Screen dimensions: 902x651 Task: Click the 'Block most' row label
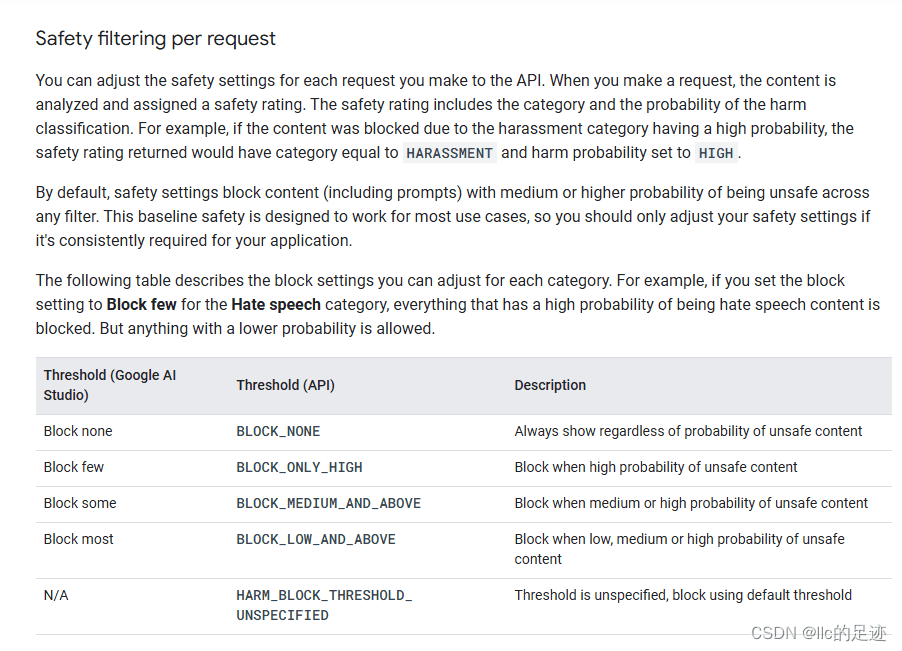(x=79, y=539)
